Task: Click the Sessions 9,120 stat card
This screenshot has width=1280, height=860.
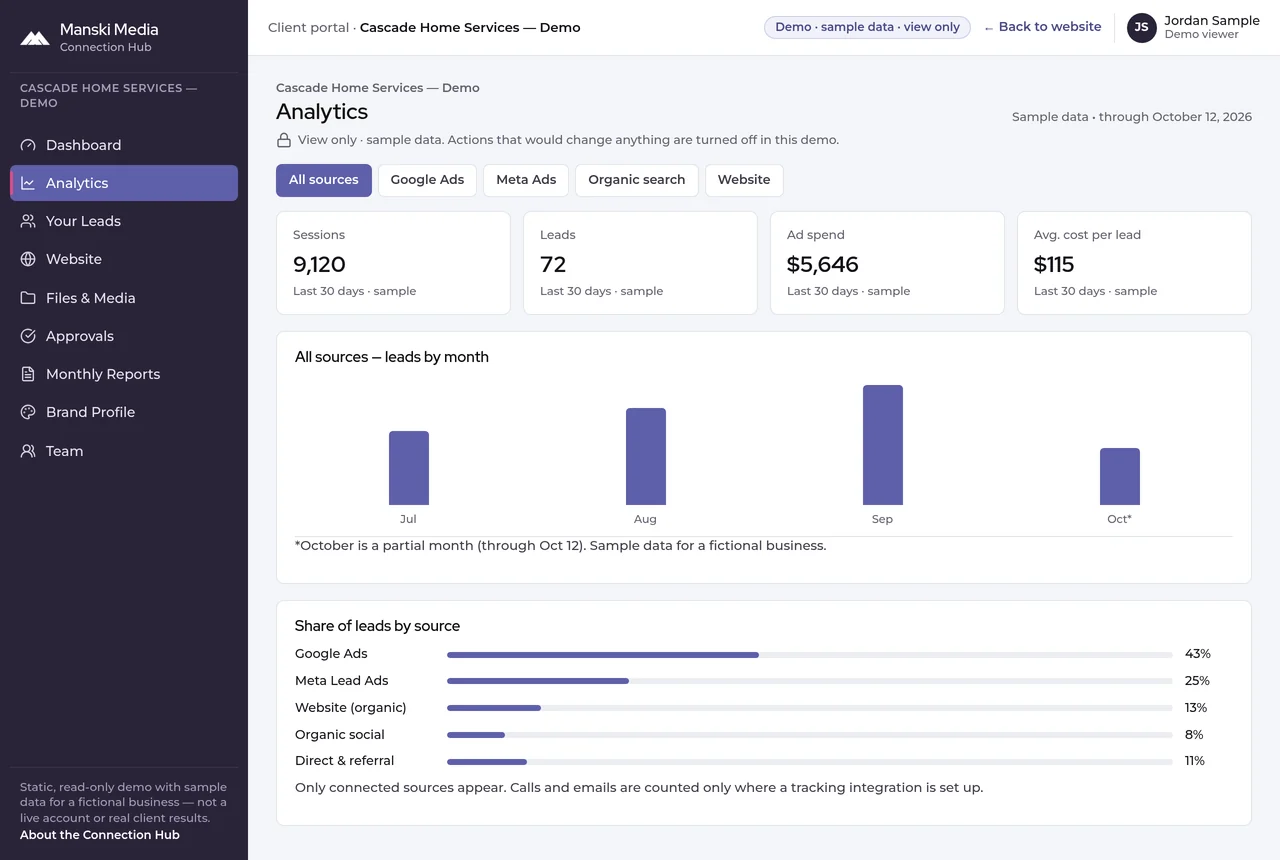Action: point(393,263)
